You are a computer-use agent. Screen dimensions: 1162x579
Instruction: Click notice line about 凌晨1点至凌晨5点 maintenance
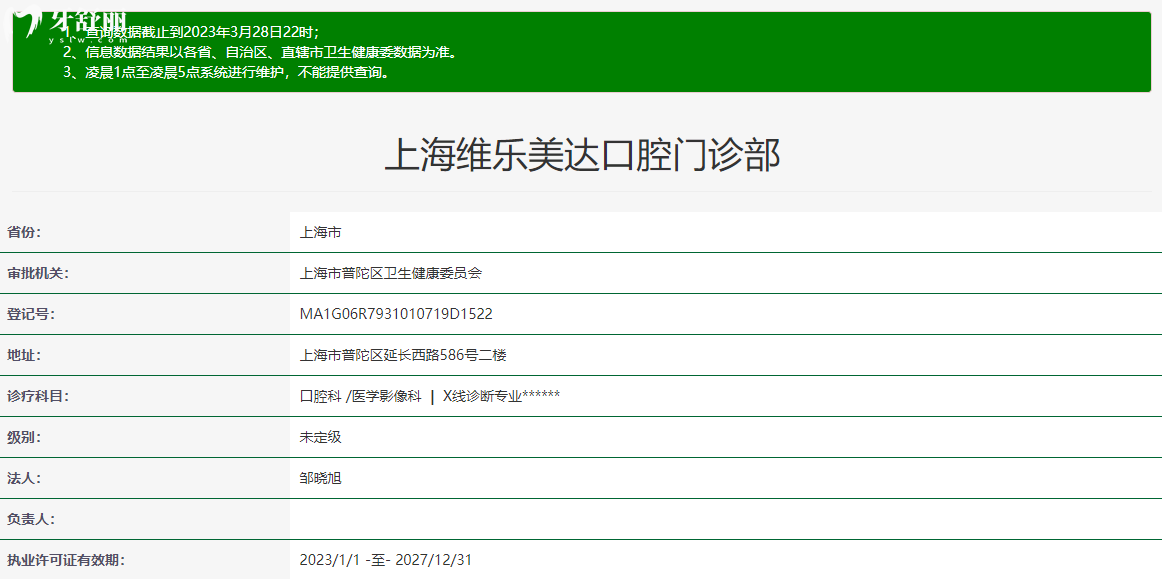coord(227,73)
